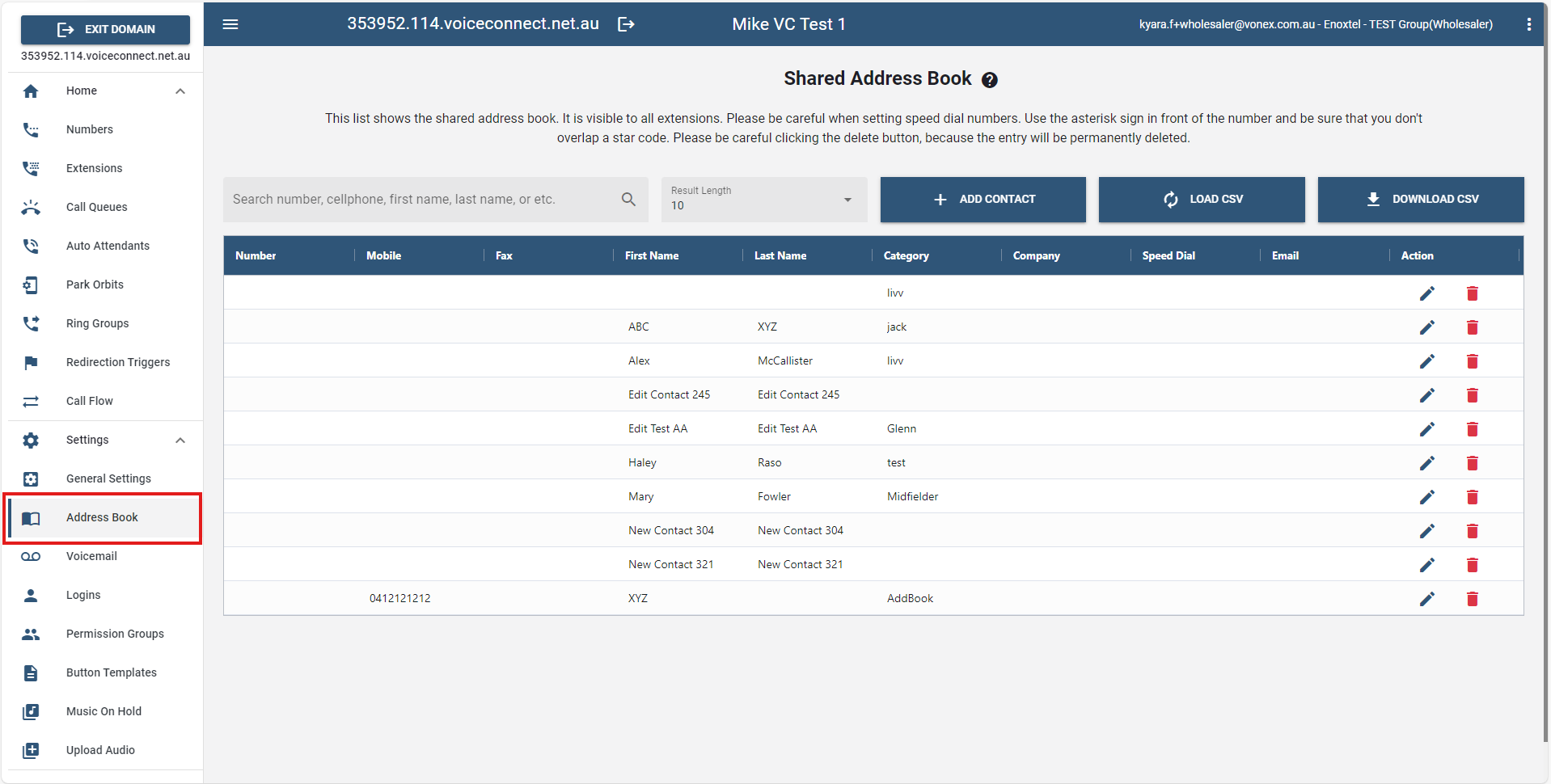This screenshot has width=1551, height=784.
Task: Click the hamburger menu icon in header
Action: click(230, 24)
